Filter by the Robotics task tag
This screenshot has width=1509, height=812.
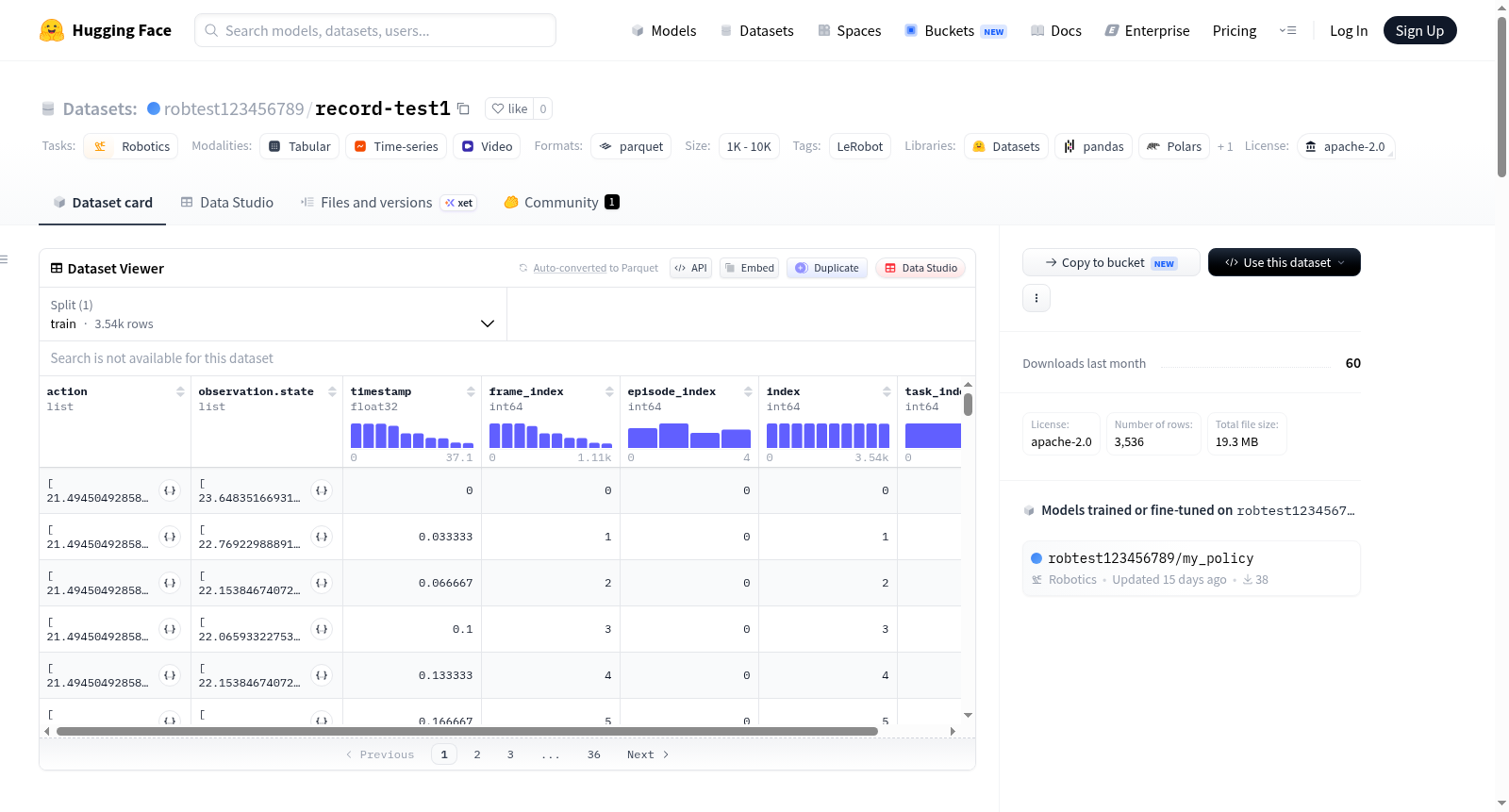[x=131, y=146]
